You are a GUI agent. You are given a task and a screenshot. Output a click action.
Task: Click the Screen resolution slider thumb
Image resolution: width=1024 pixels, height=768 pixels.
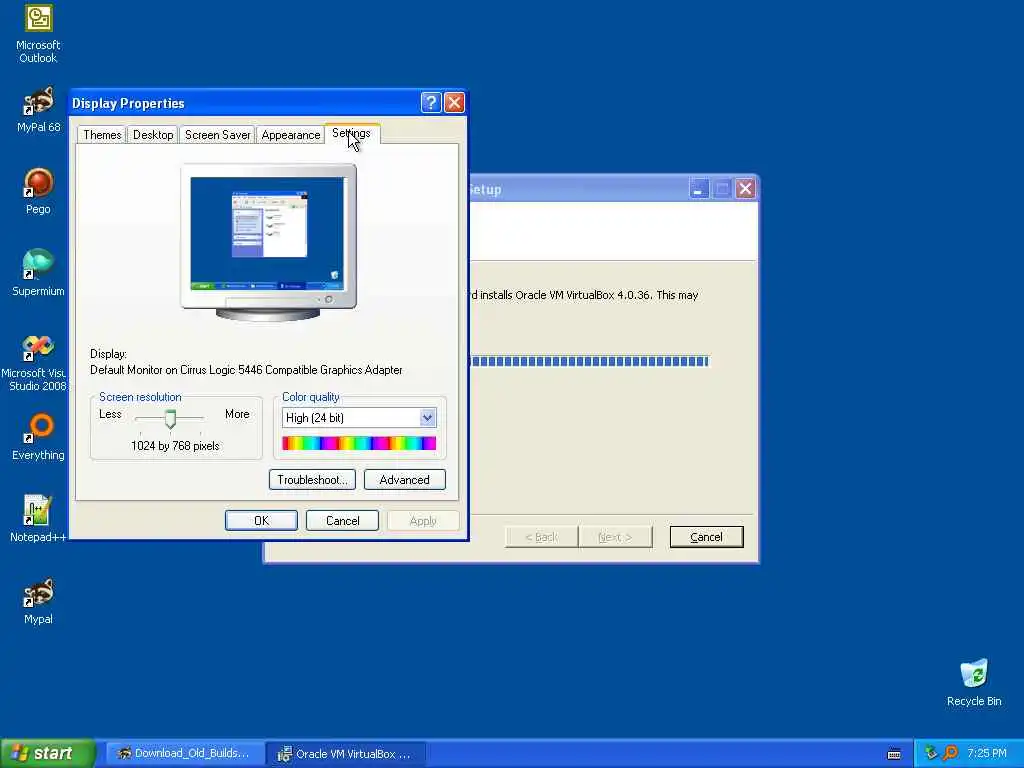tap(170, 419)
